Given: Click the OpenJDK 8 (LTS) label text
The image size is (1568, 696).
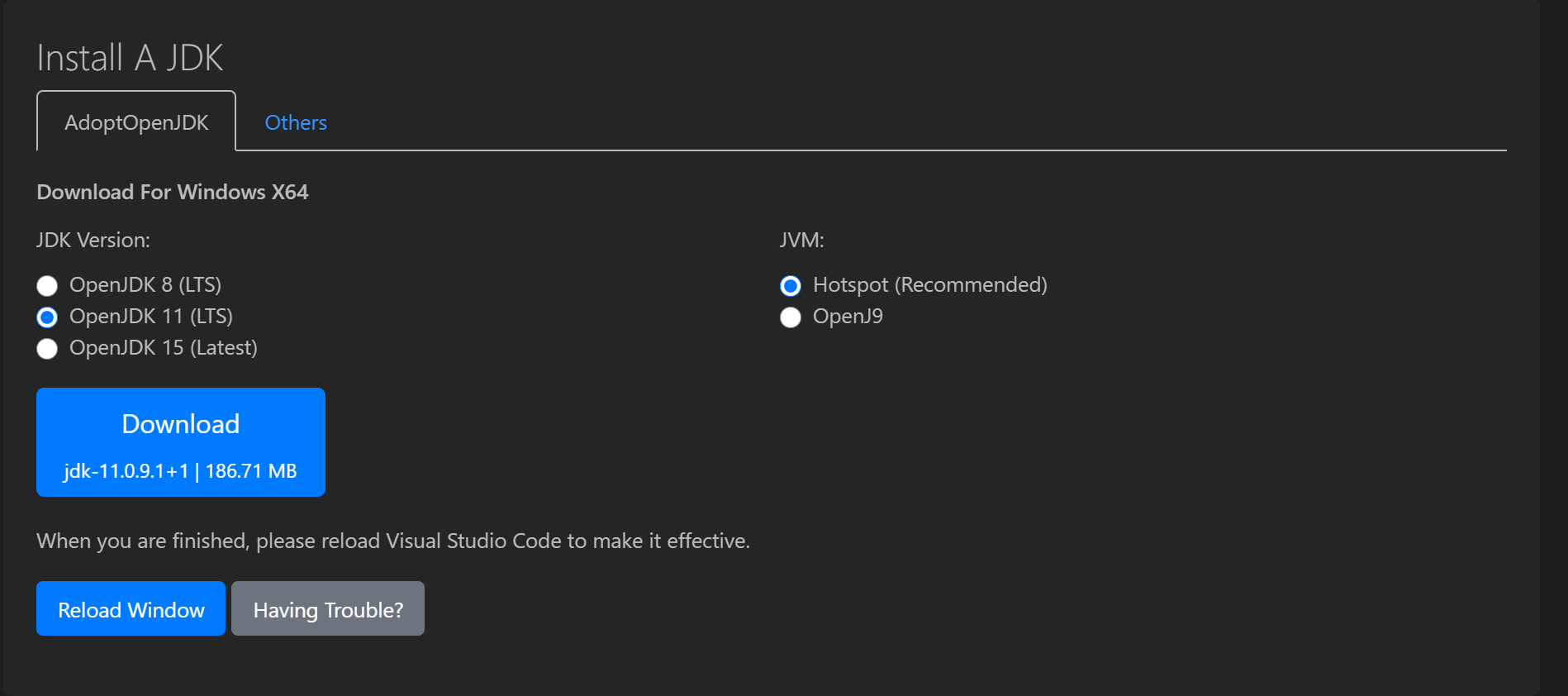Looking at the screenshot, I should [145, 285].
